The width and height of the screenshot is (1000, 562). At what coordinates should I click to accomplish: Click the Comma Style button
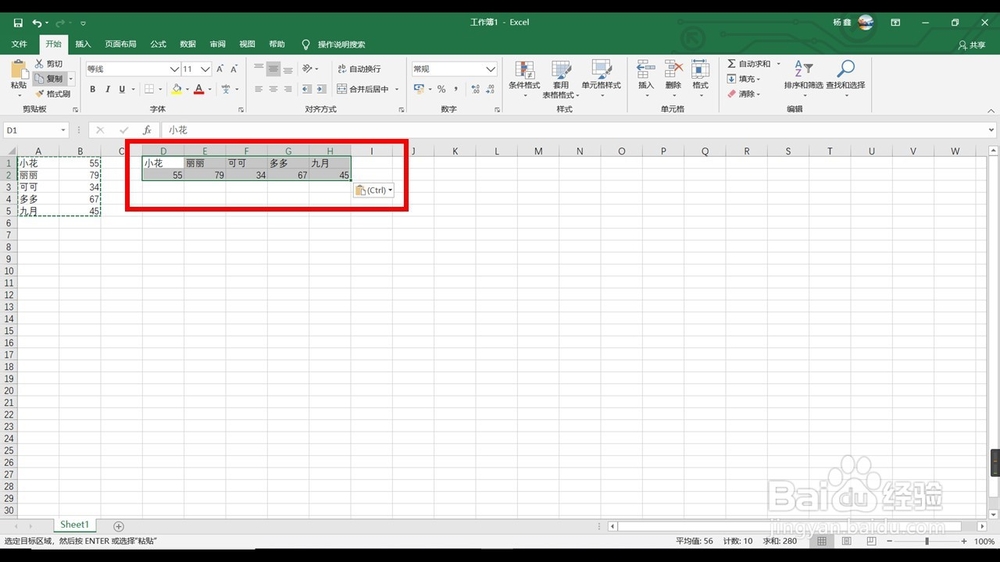point(456,89)
